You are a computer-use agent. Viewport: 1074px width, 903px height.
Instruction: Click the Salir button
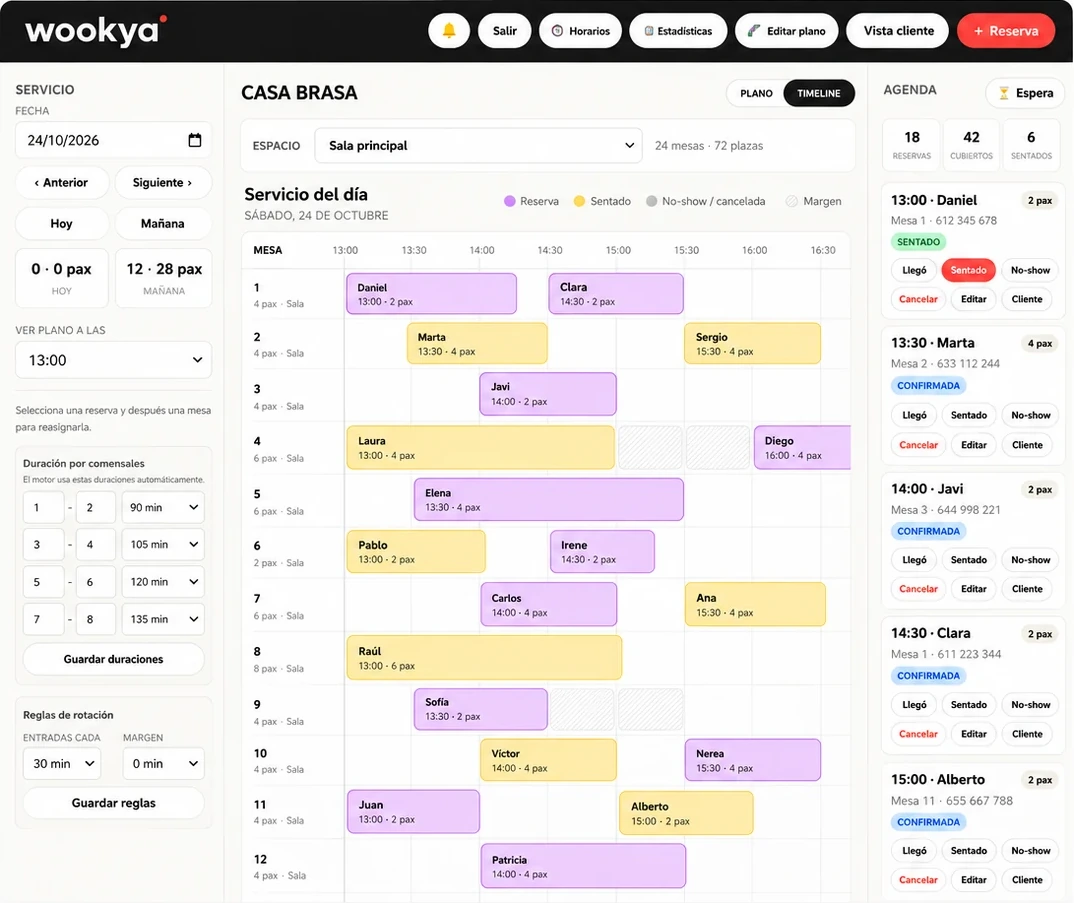click(x=505, y=31)
